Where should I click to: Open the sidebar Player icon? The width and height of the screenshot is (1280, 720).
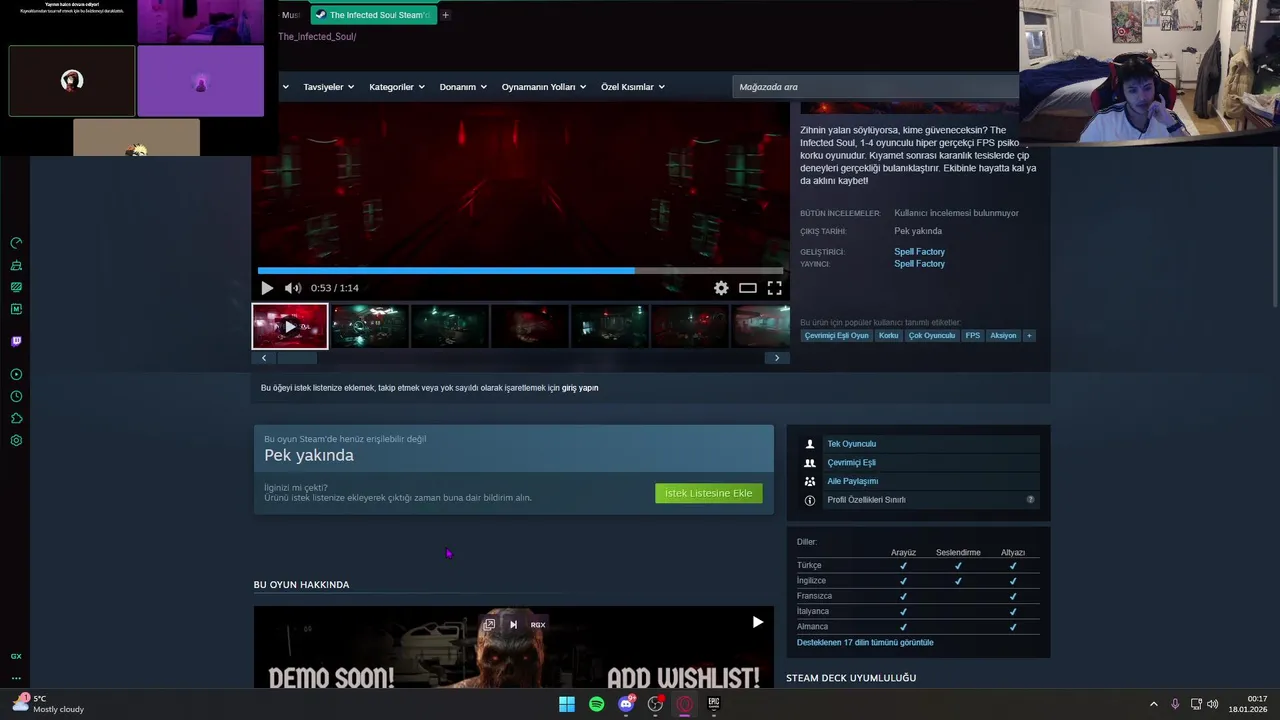(x=16, y=374)
